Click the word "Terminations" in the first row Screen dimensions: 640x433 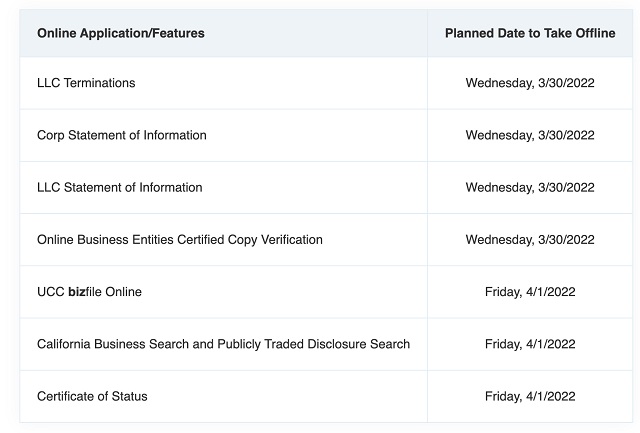pos(99,83)
